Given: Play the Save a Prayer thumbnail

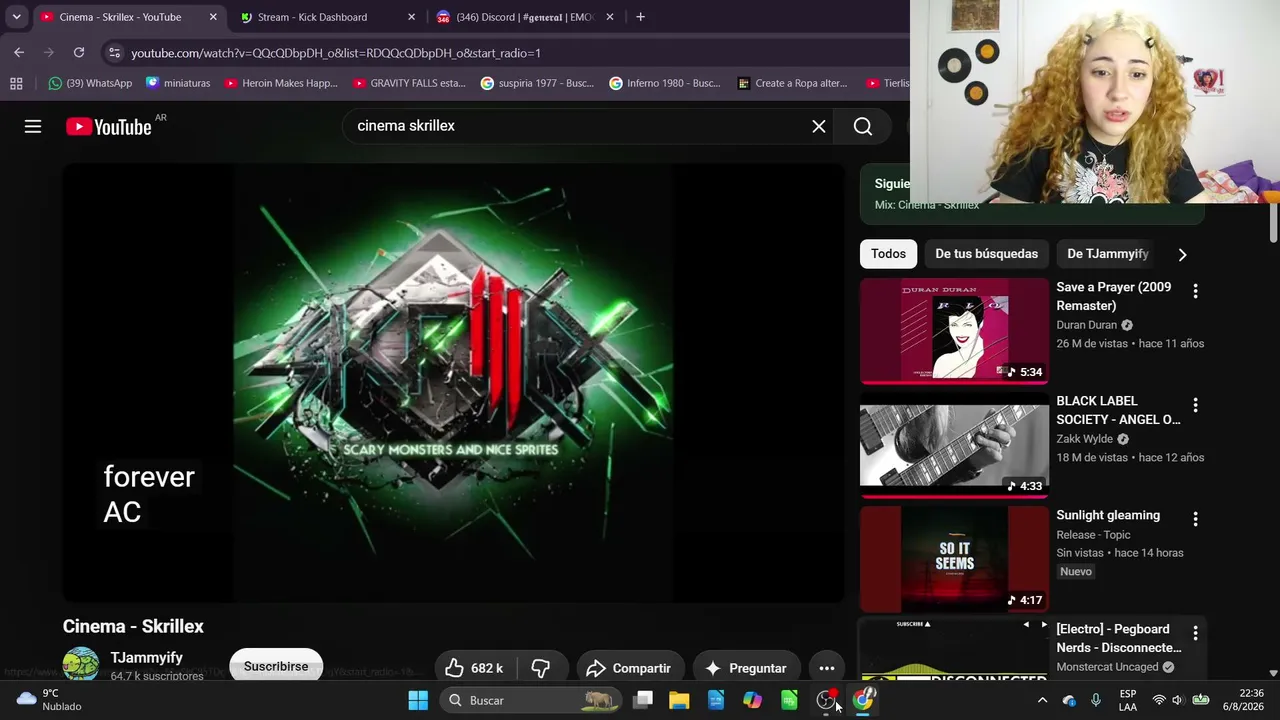Looking at the screenshot, I should pyautogui.click(x=954, y=331).
